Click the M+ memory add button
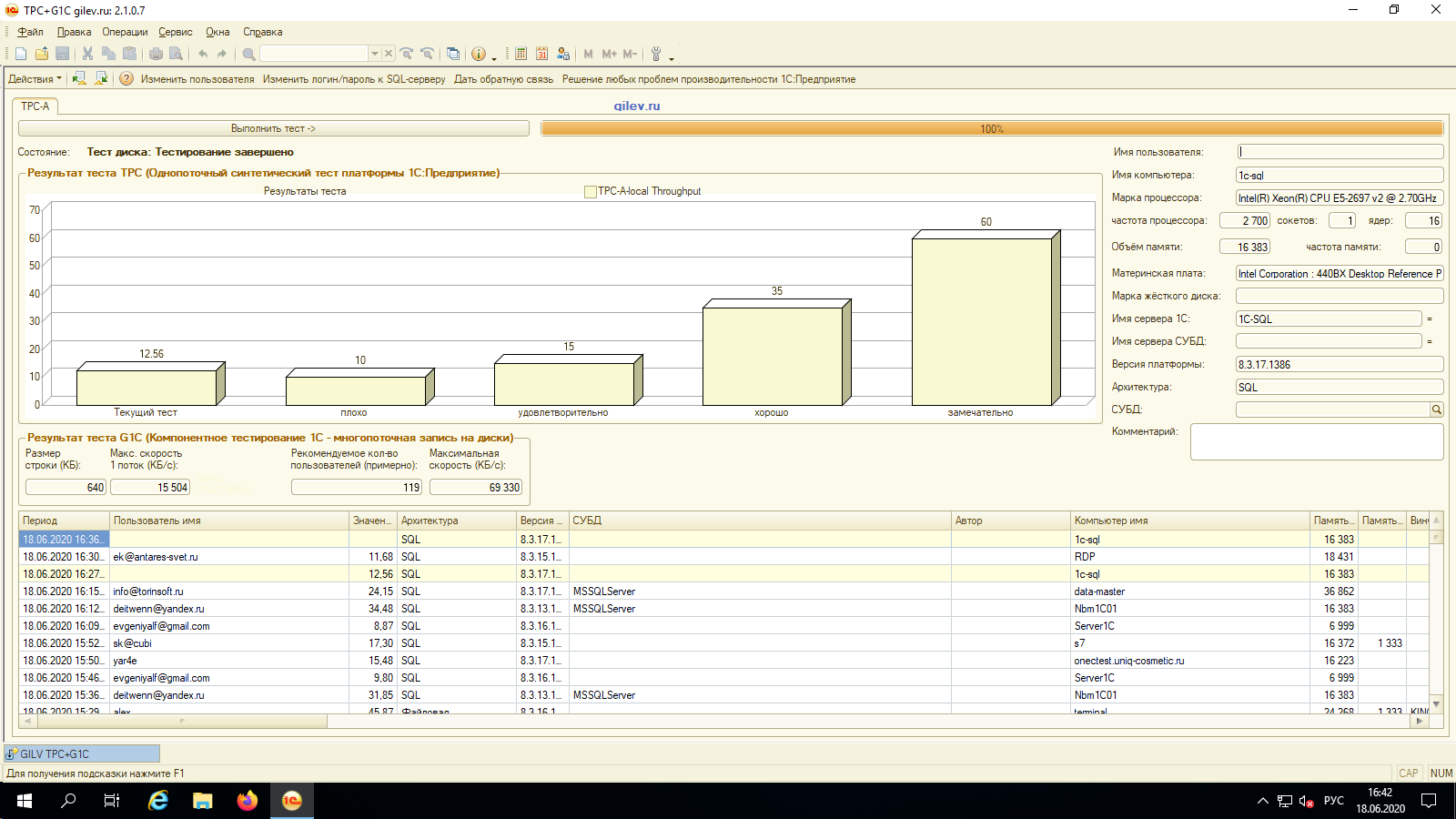1456x819 pixels. [610, 54]
